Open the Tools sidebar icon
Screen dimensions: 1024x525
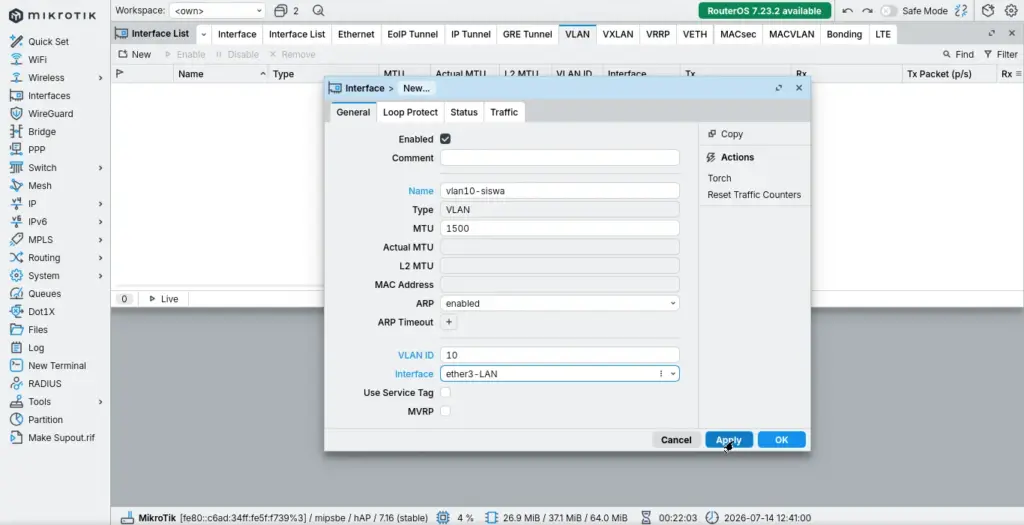coord(16,402)
